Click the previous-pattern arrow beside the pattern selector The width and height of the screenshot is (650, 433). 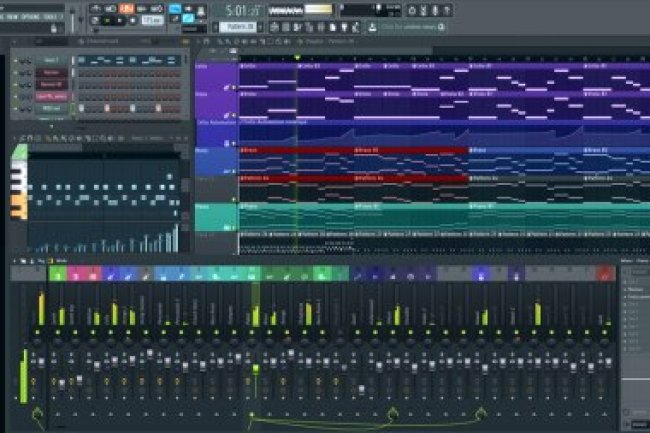215,27
